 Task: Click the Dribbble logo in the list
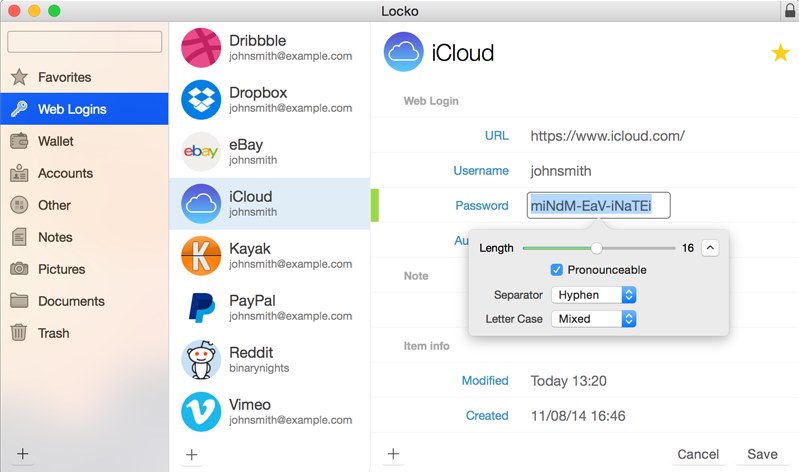(201, 47)
